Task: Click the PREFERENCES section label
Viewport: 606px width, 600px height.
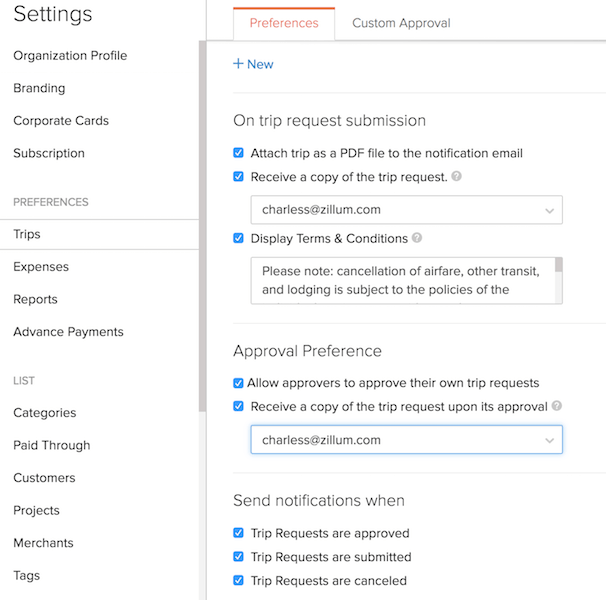Action: click(51, 202)
